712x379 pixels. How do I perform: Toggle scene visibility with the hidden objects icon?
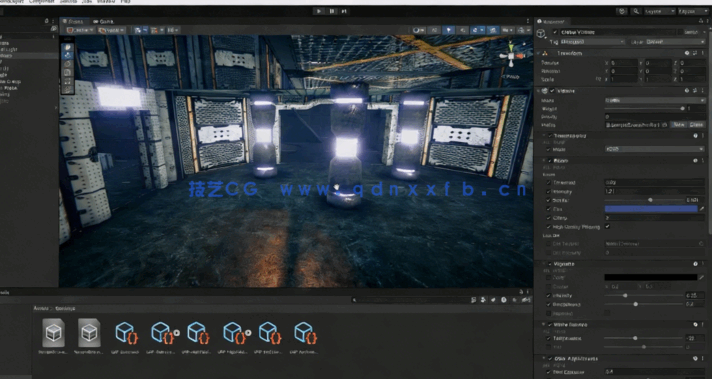(x=494, y=30)
